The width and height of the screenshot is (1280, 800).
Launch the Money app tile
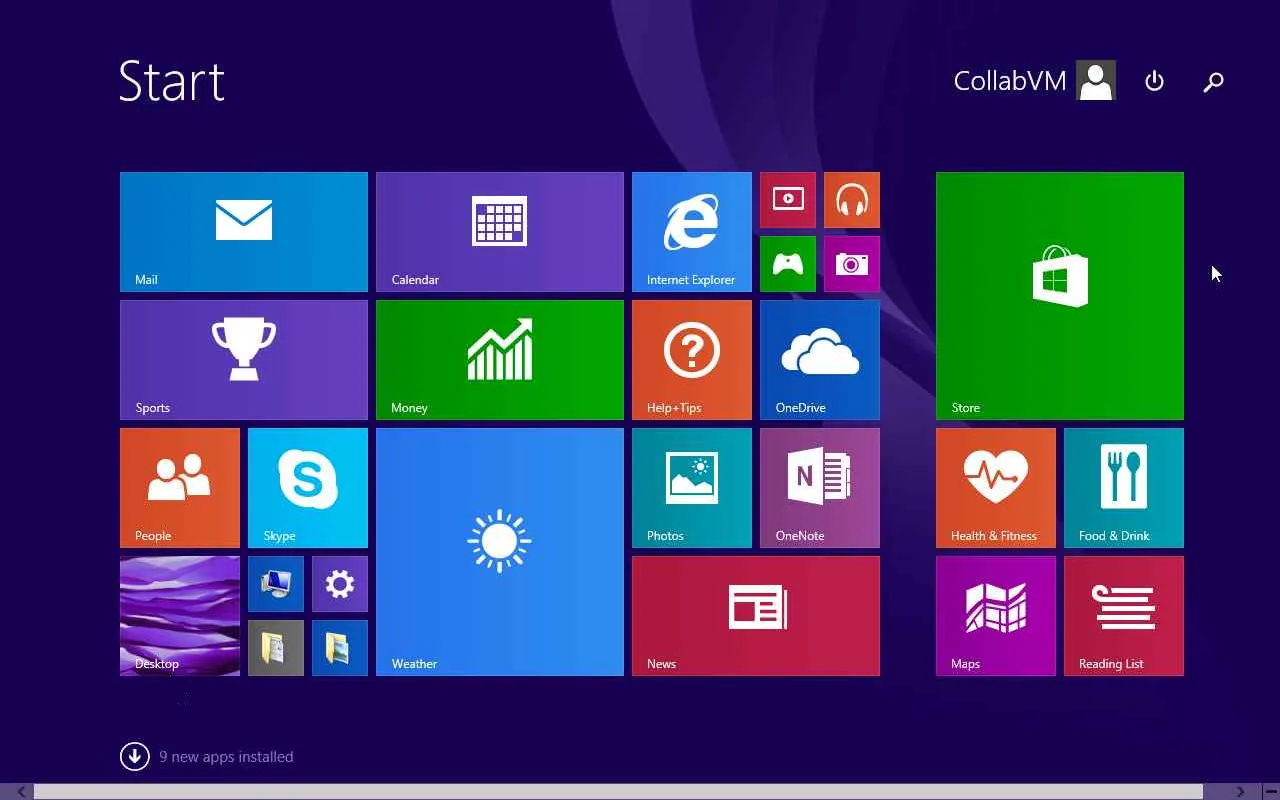500,360
